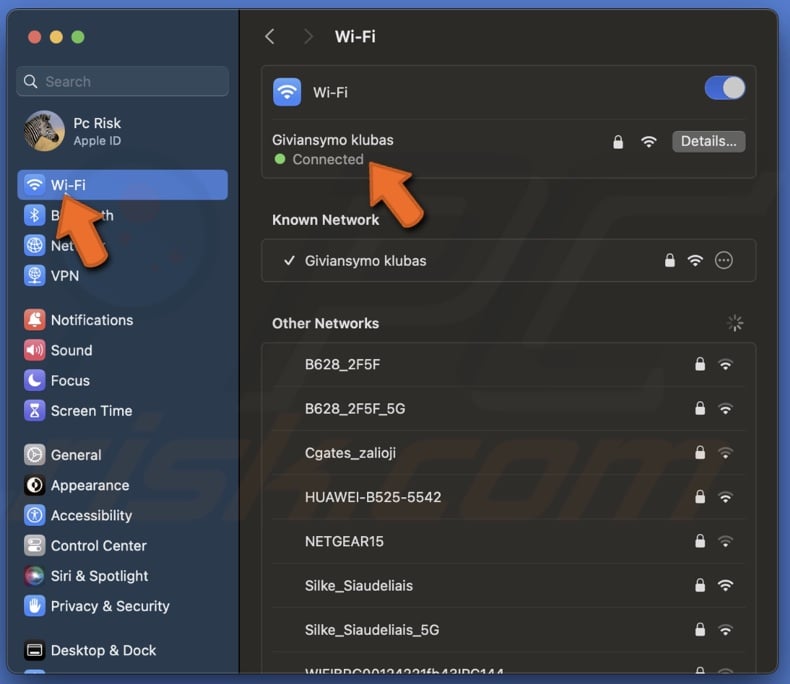Open the more options menu for known Giviansymo klubas
790x684 pixels.
click(723, 260)
